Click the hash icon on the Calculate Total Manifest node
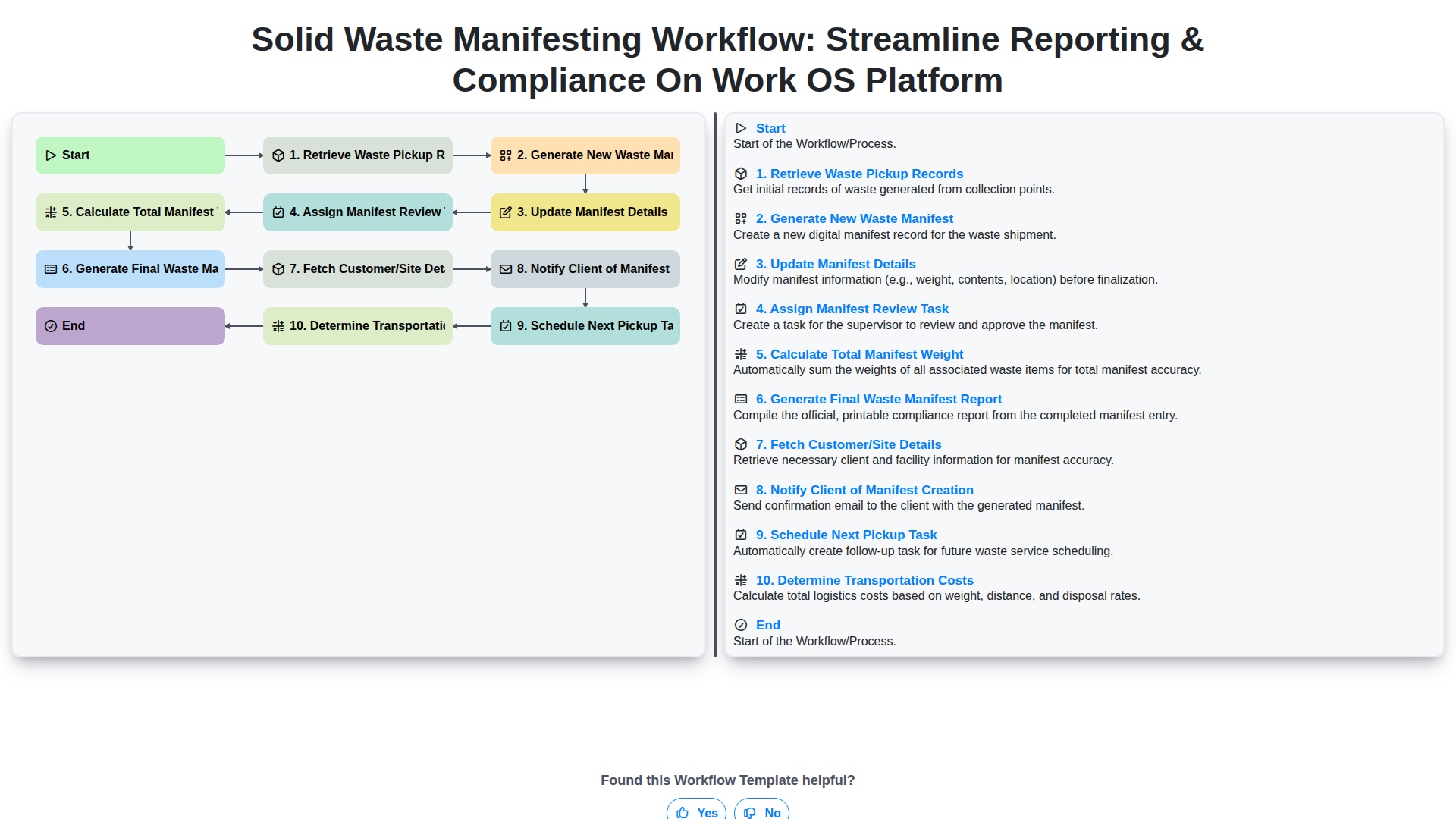 pos(51,212)
